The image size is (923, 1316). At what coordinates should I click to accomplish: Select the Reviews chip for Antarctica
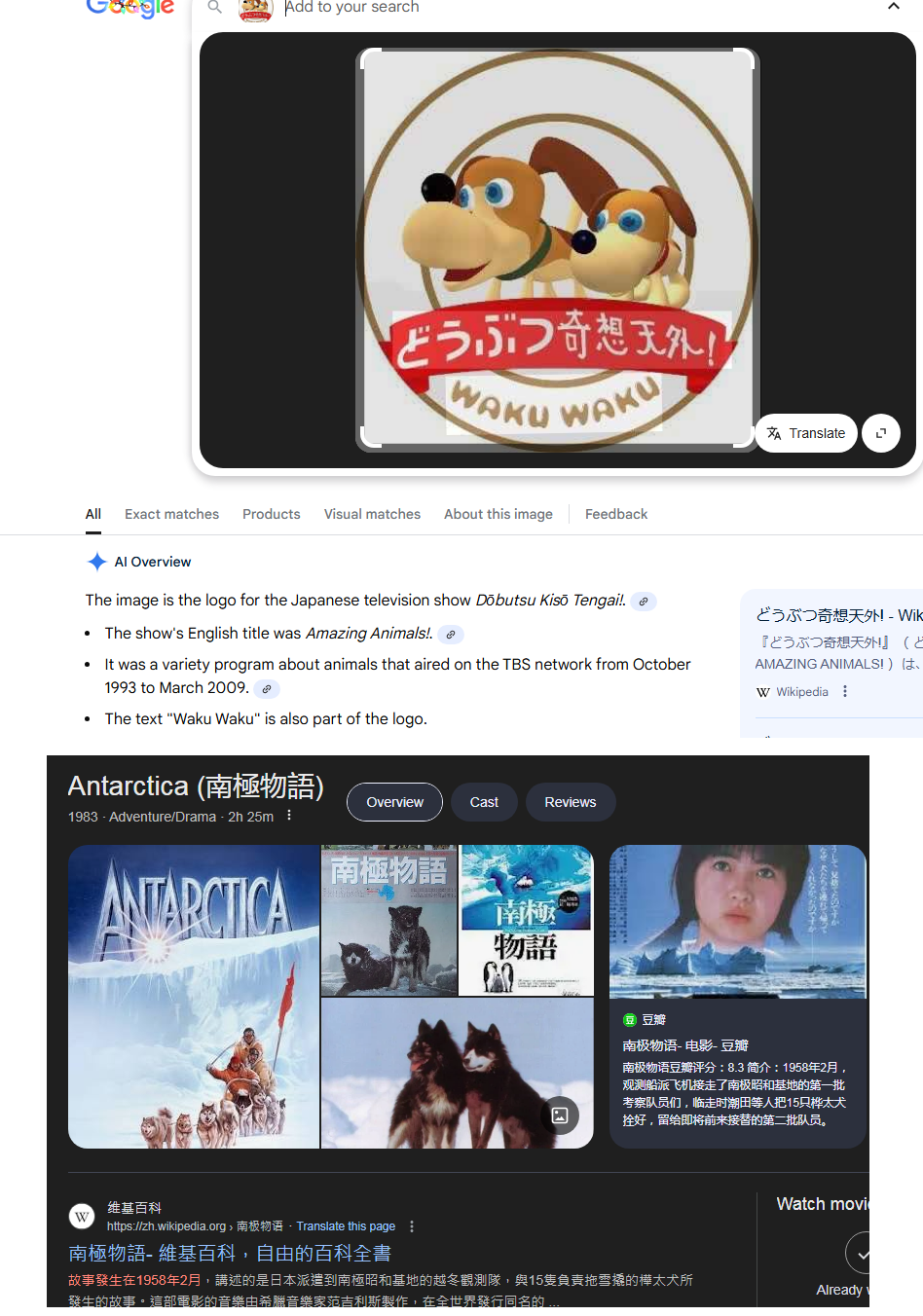(x=570, y=802)
